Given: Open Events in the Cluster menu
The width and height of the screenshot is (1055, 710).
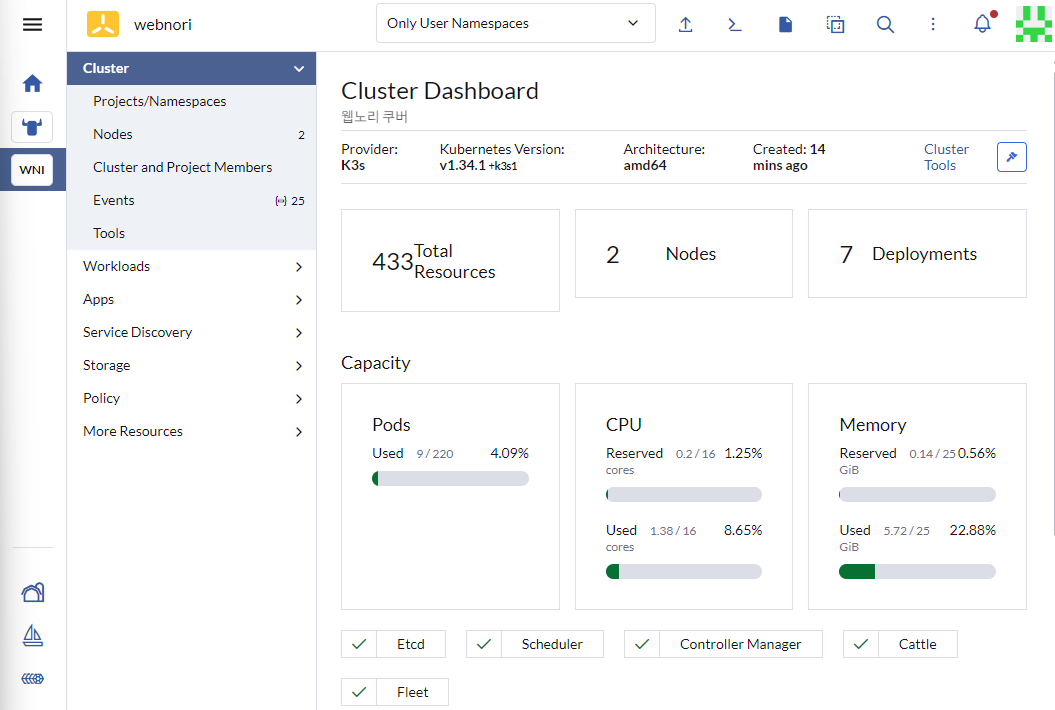Looking at the screenshot, I should point(114,200).
